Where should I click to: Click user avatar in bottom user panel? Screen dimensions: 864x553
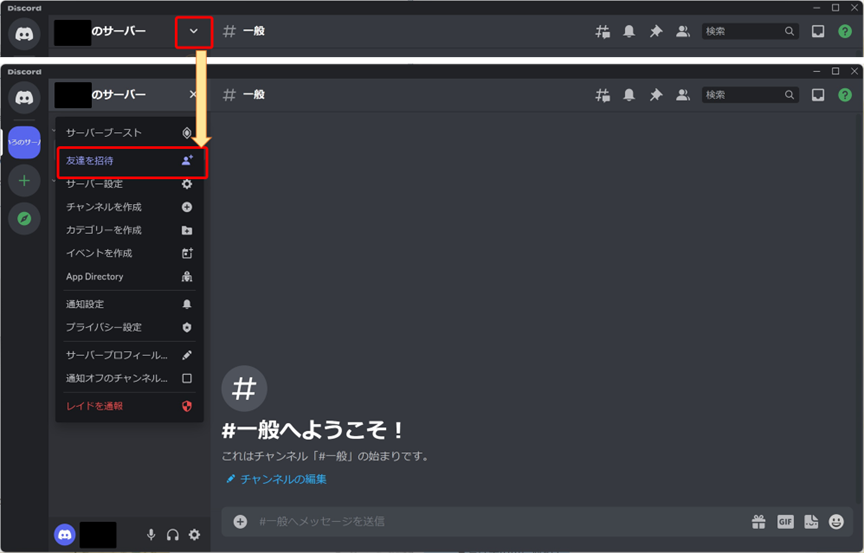pyautogui.click(x=64, y=534)
